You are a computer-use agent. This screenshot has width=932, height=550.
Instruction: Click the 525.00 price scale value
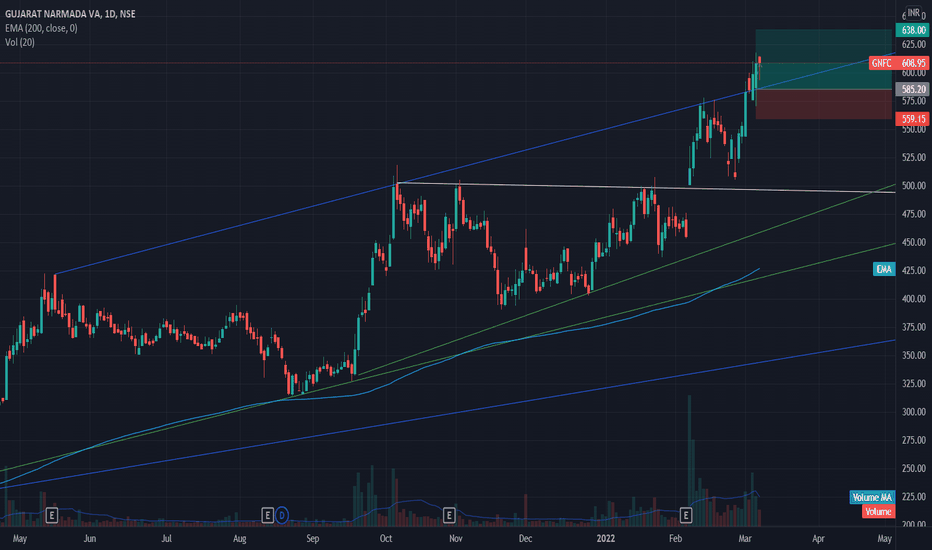914,157
